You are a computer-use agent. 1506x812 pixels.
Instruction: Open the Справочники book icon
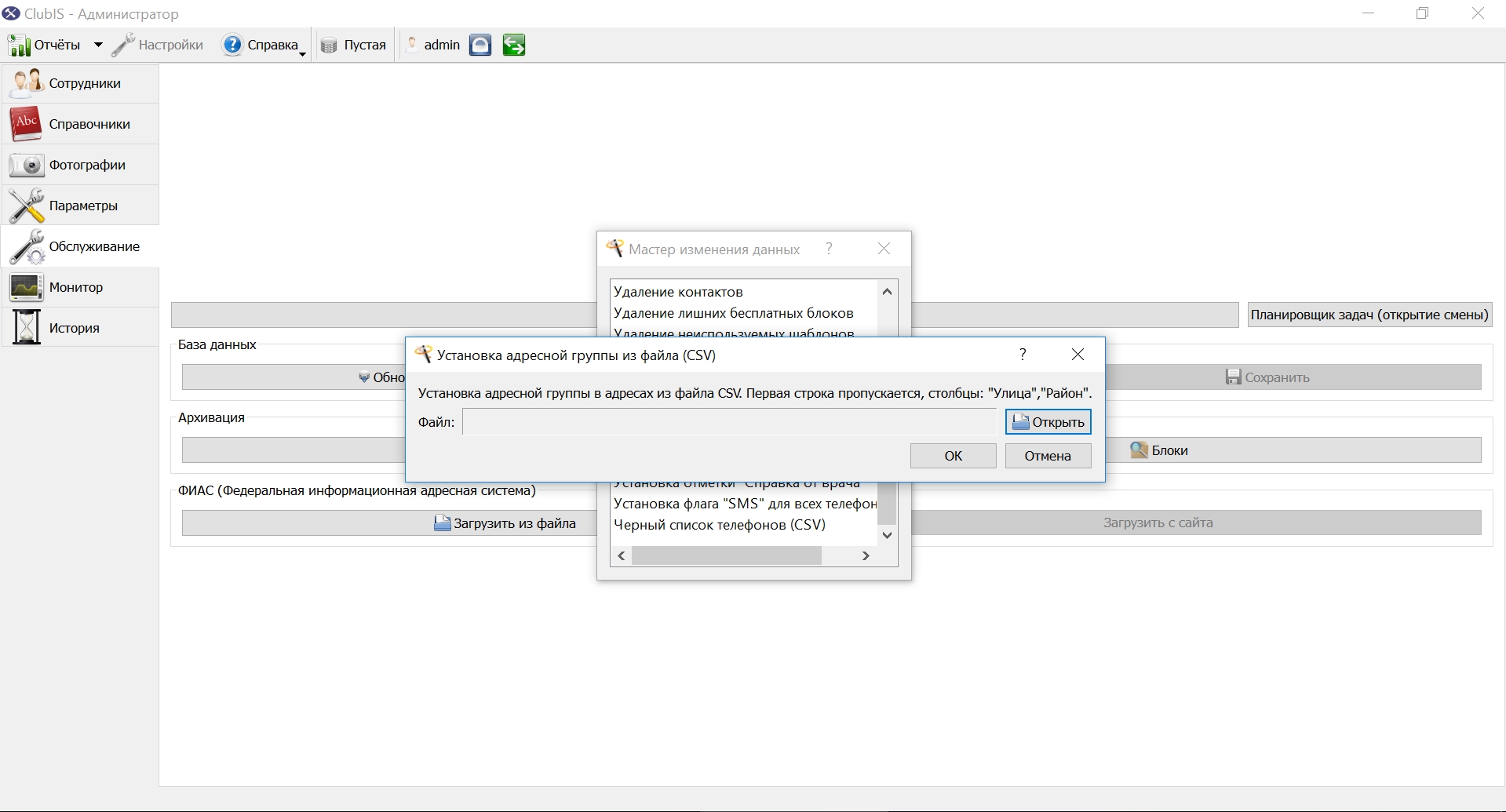click(26, 123)
